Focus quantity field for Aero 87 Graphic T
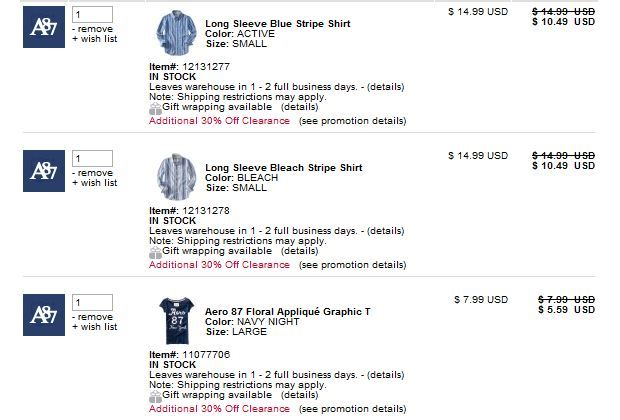Image resolution: width=620 pixels, height=420 pixels. 92,303
